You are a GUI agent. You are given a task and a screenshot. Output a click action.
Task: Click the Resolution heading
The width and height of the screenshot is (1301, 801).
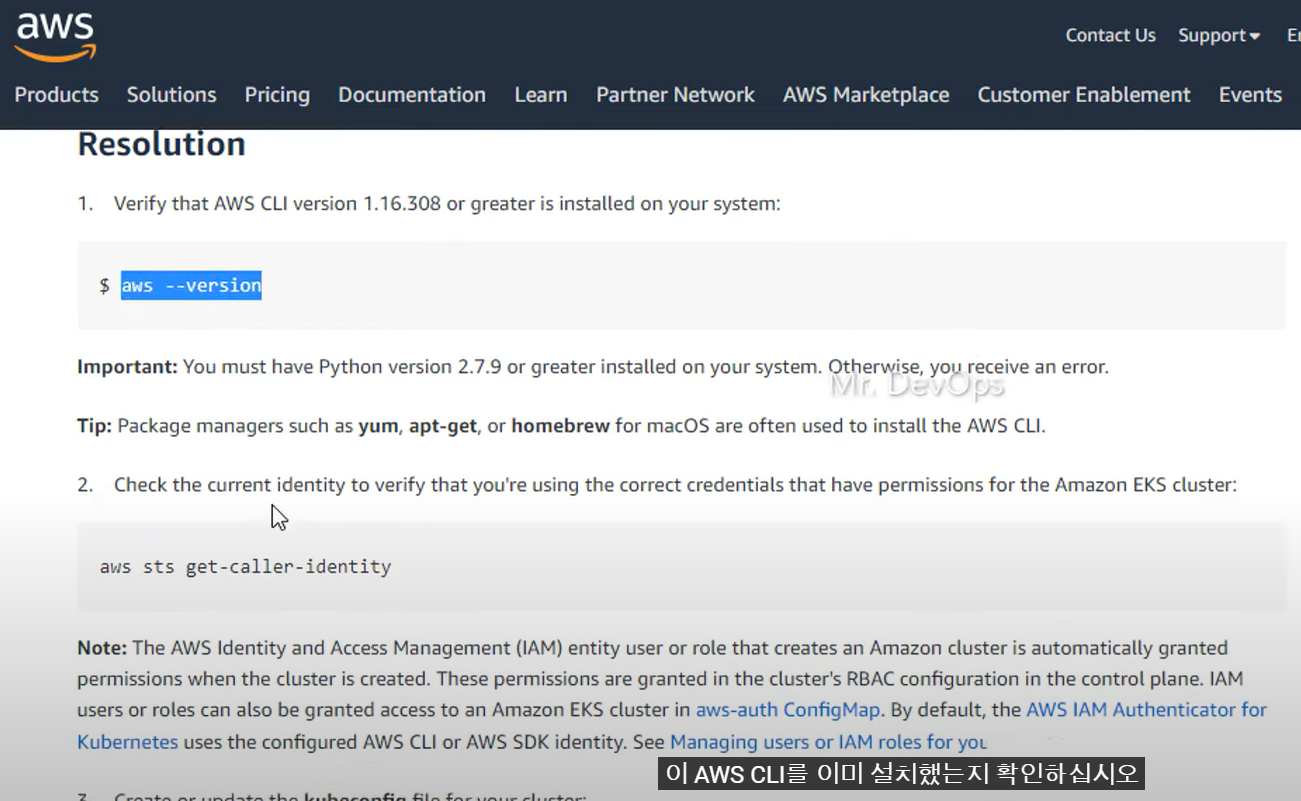(161, 144)
